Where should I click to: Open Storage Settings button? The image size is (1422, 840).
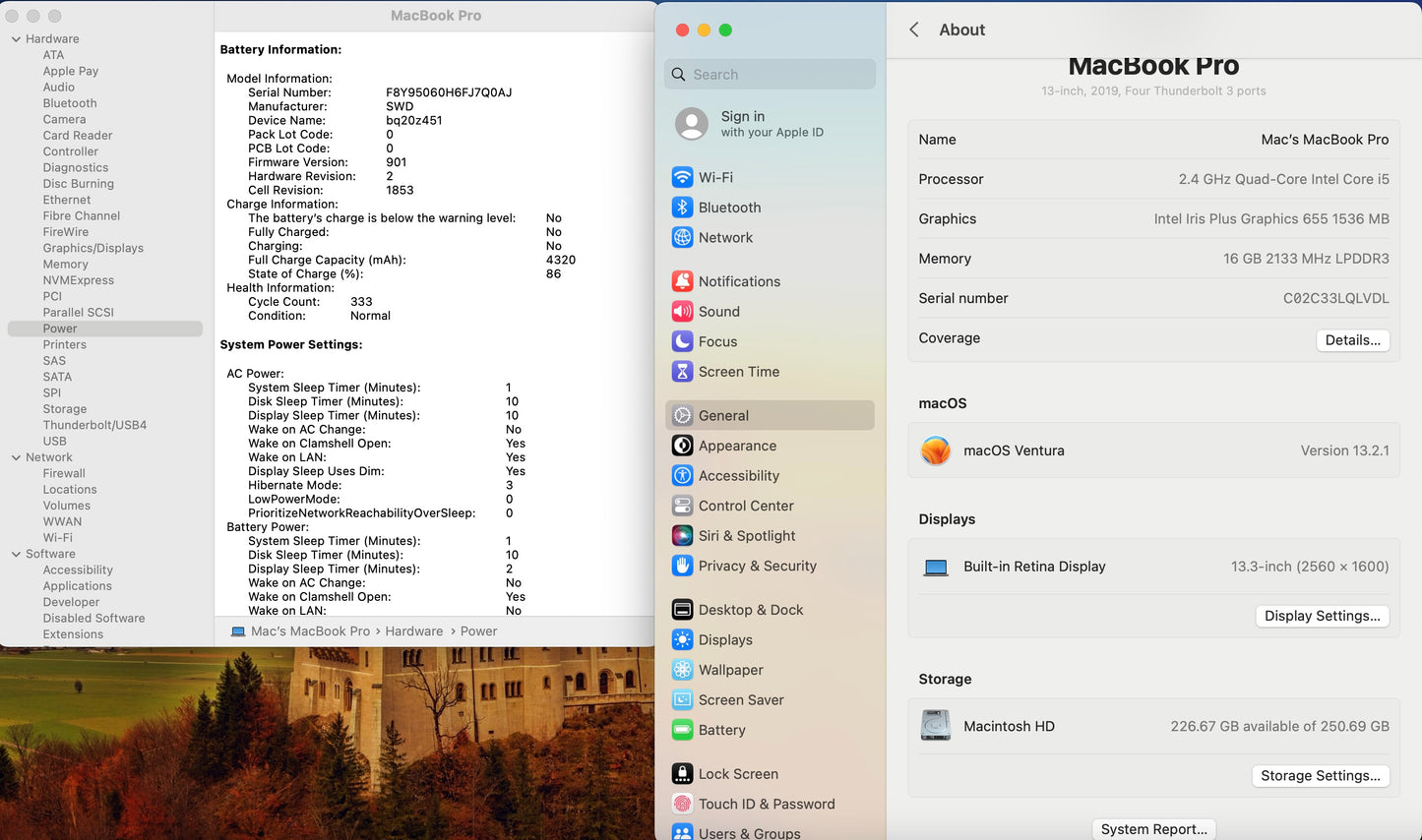point(1320,776)
